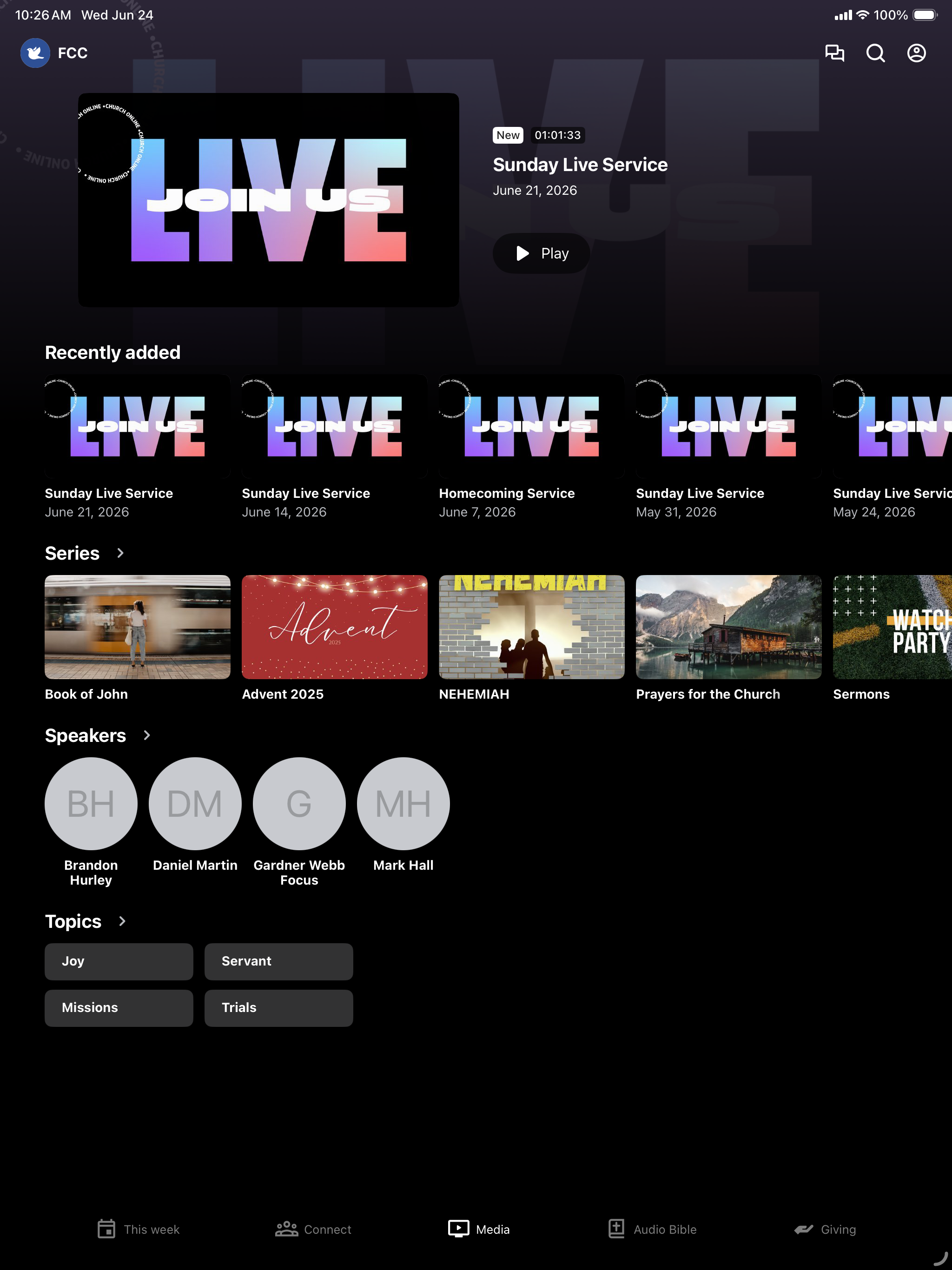952x1270 pixels.
Task: Select the Media tab
Action: point(479,1229)
